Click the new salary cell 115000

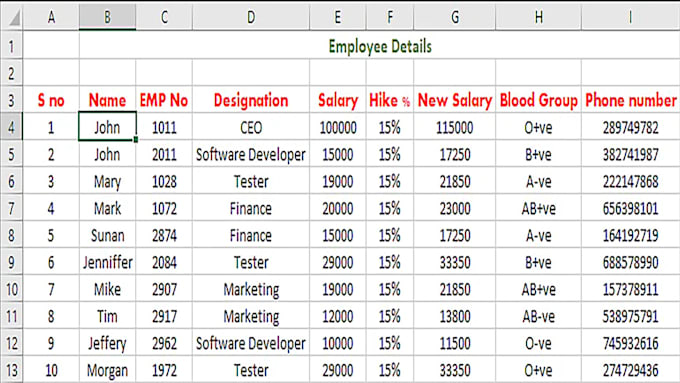pyautogui.click(x=454, y=127)
